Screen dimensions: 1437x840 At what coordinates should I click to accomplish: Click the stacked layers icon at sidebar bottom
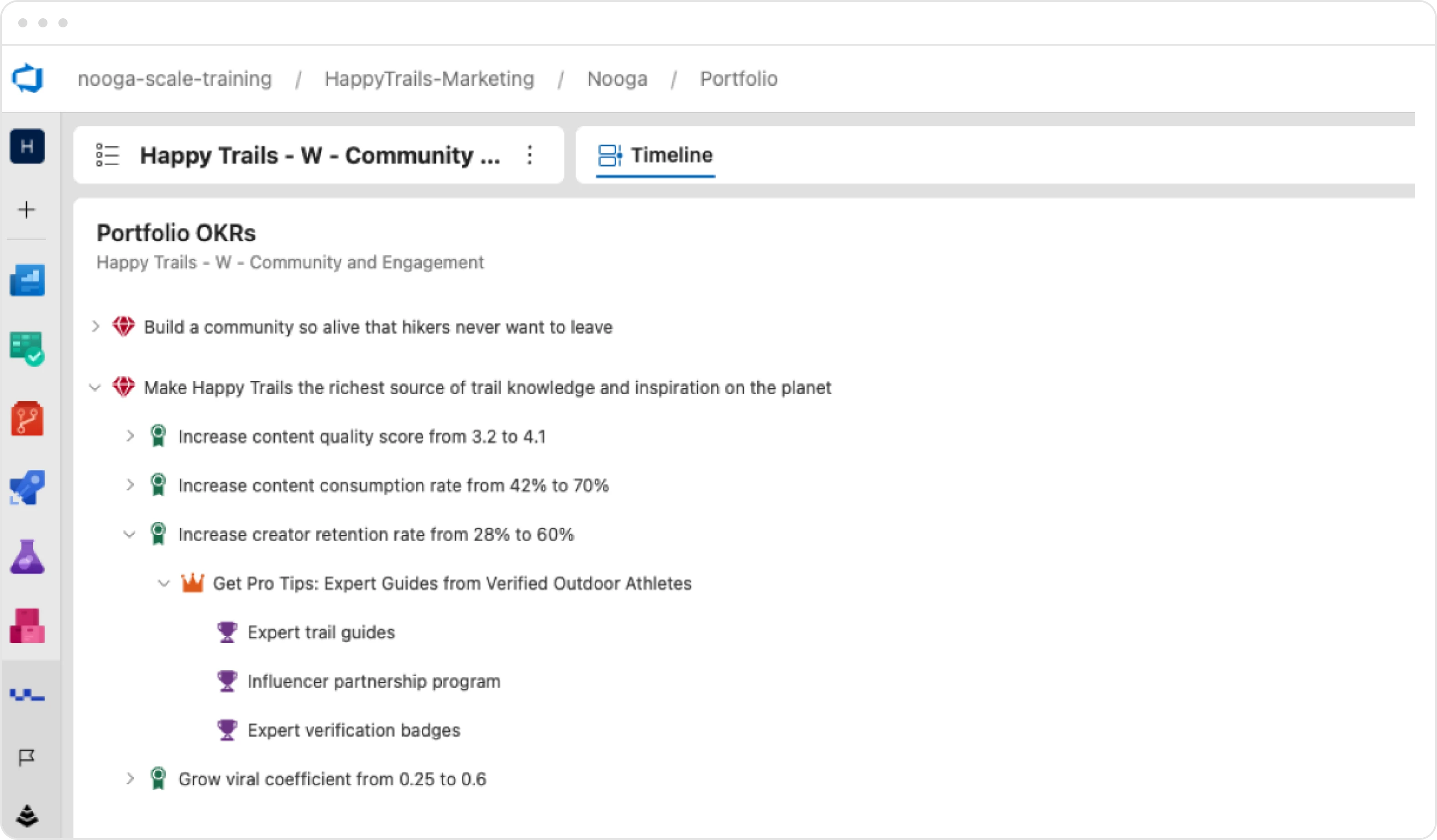click(x=27, y=816)
